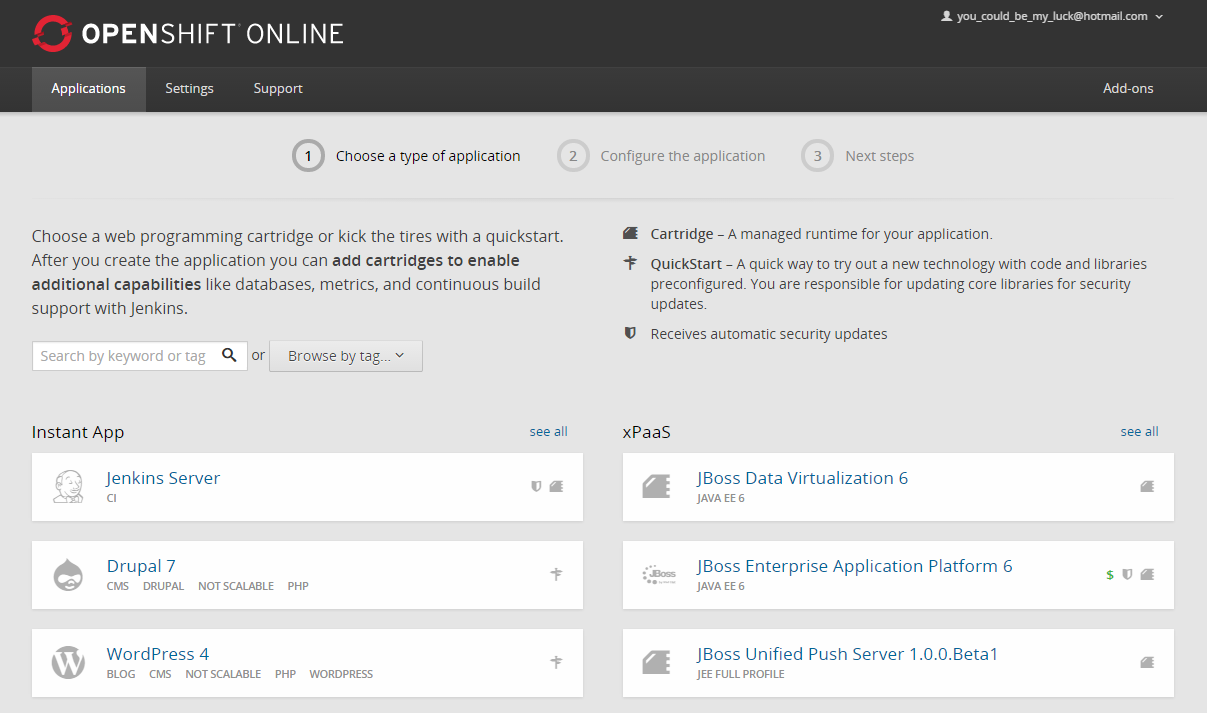The width and height of the screenshot is (1207, 713).
Task: Click the BLOG tag under WordPress 4
Action: coord(121,674)
